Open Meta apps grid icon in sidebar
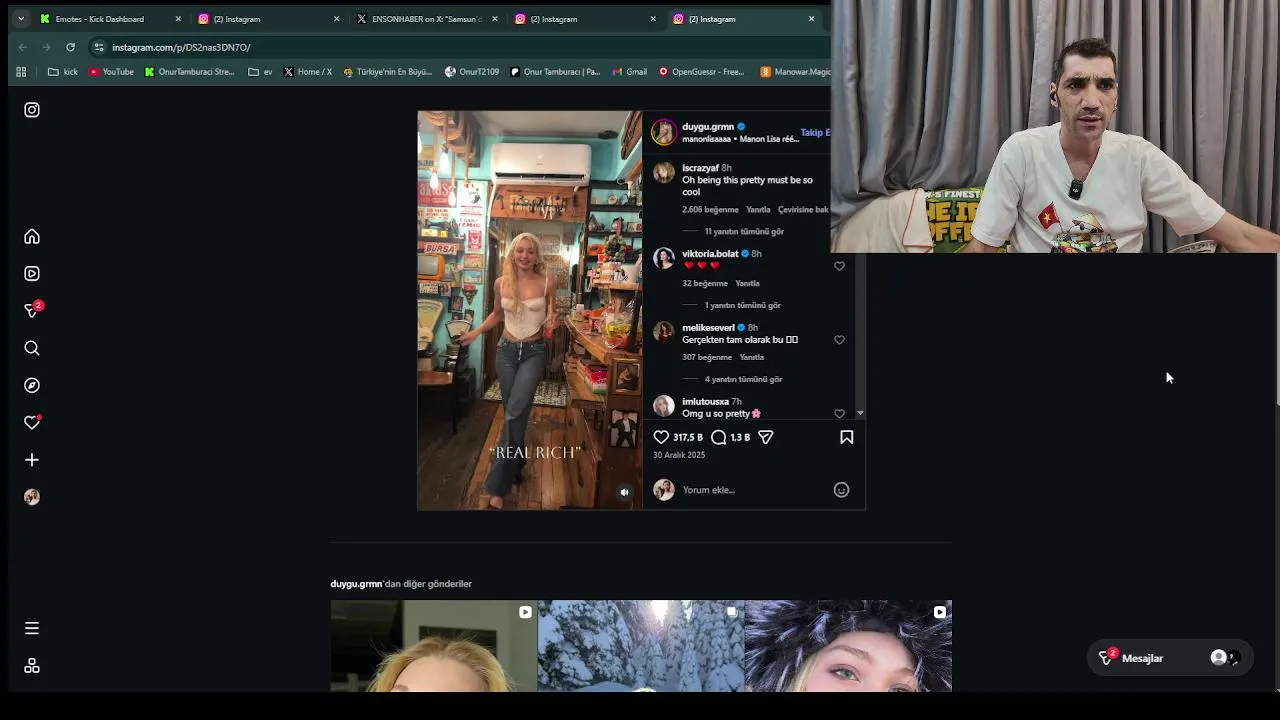 coord(32,666)
